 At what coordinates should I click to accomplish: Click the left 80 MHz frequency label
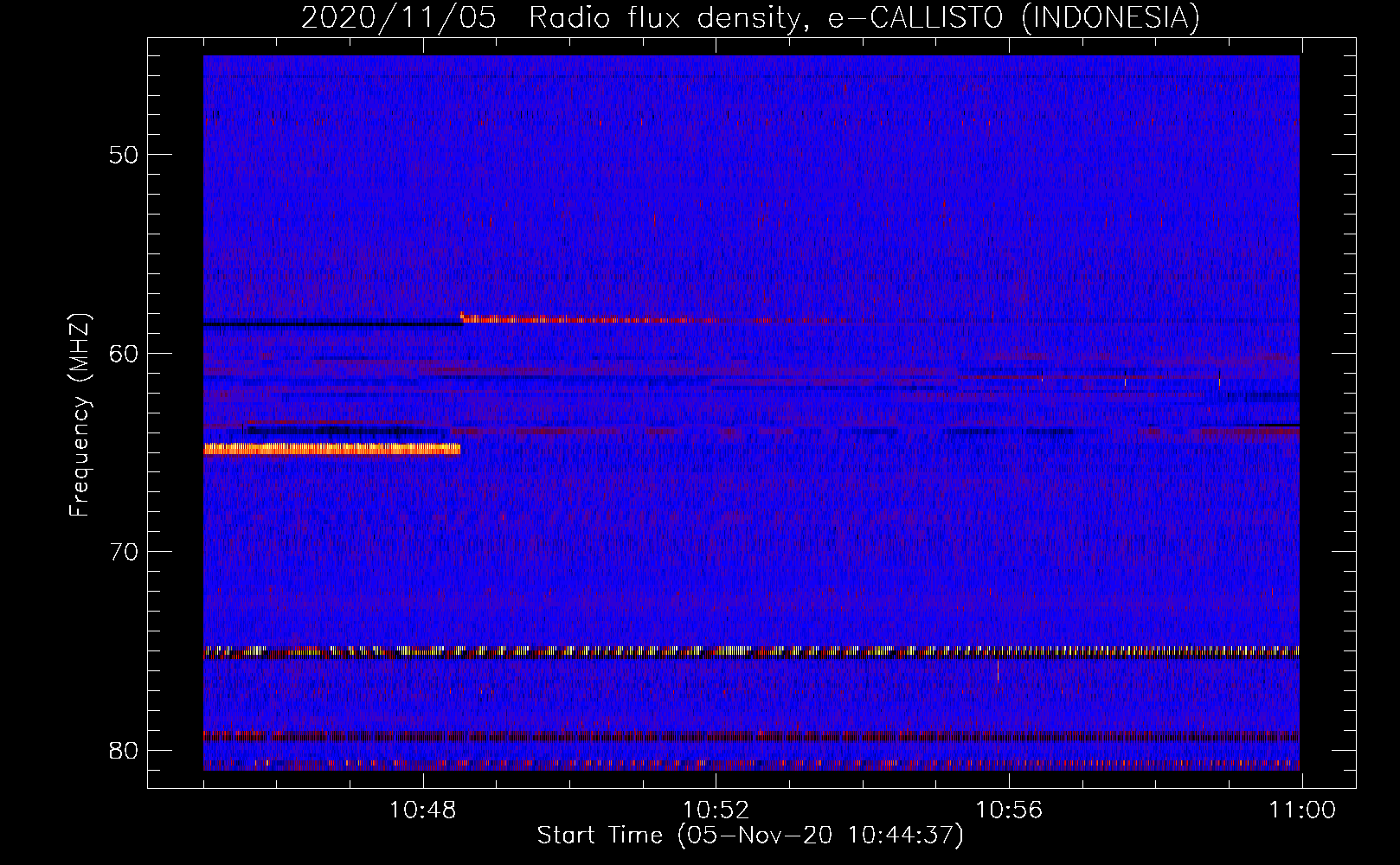coord(124,750)
